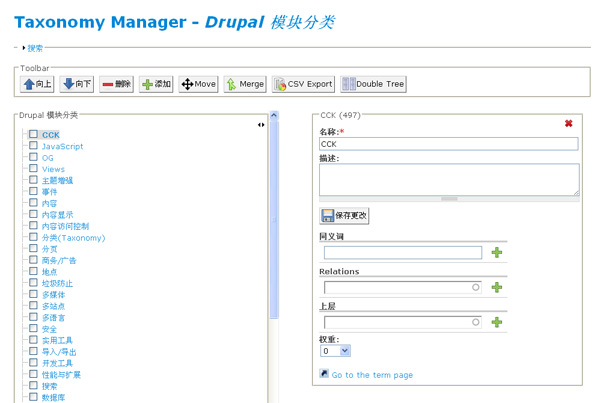
Task: Click the tree scrollbar up arrow
Action: 274,115
